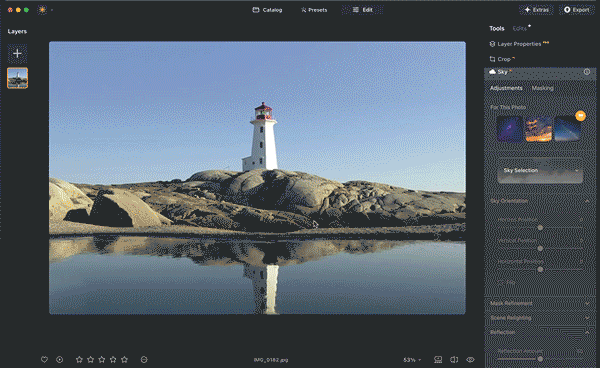Add a new layer with plus button
Image resolution: width=600 pixels, height=368 pixels.
(17, 53)
